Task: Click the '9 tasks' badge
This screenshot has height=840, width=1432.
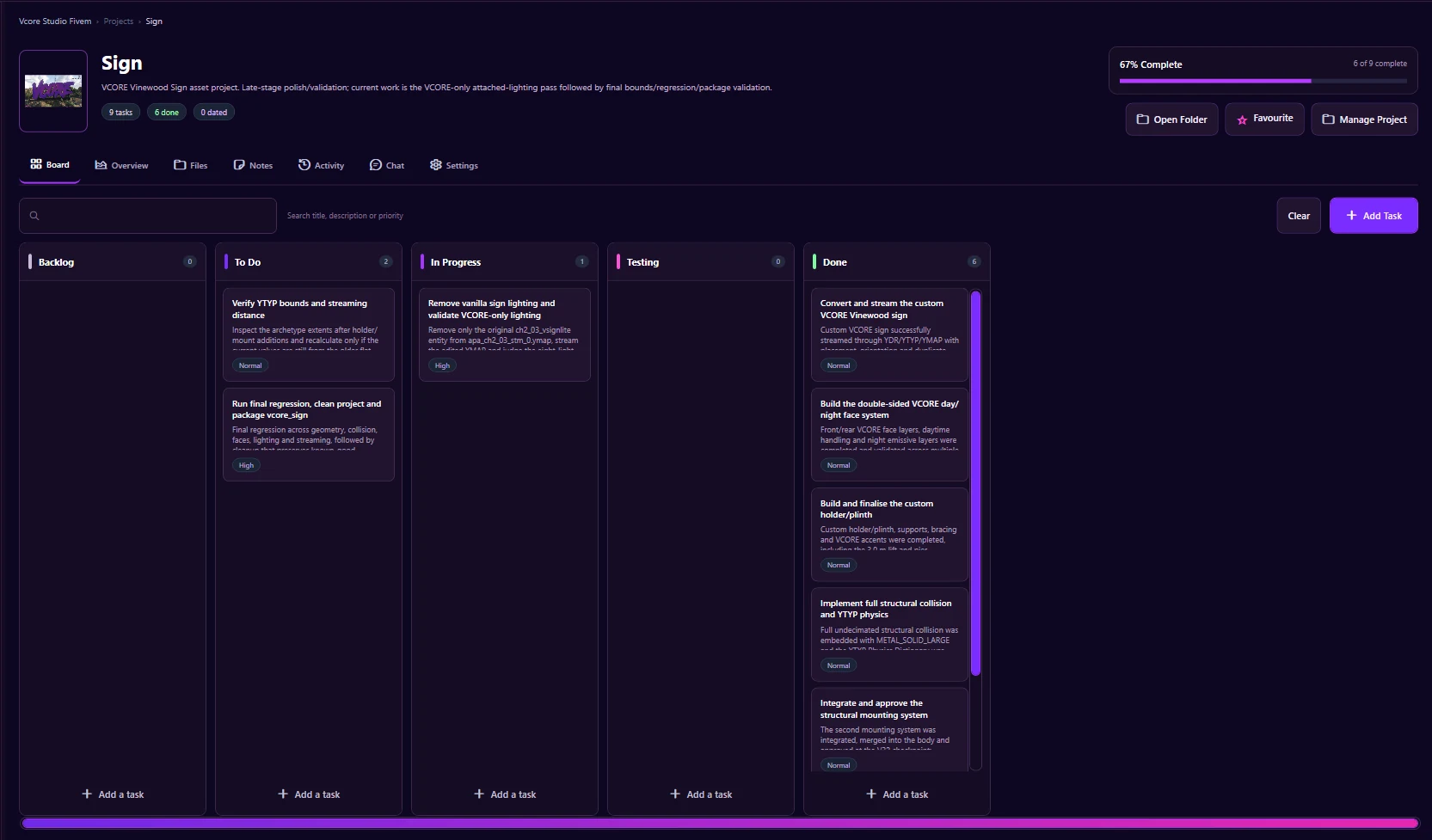Action: (x=120, y=113)
